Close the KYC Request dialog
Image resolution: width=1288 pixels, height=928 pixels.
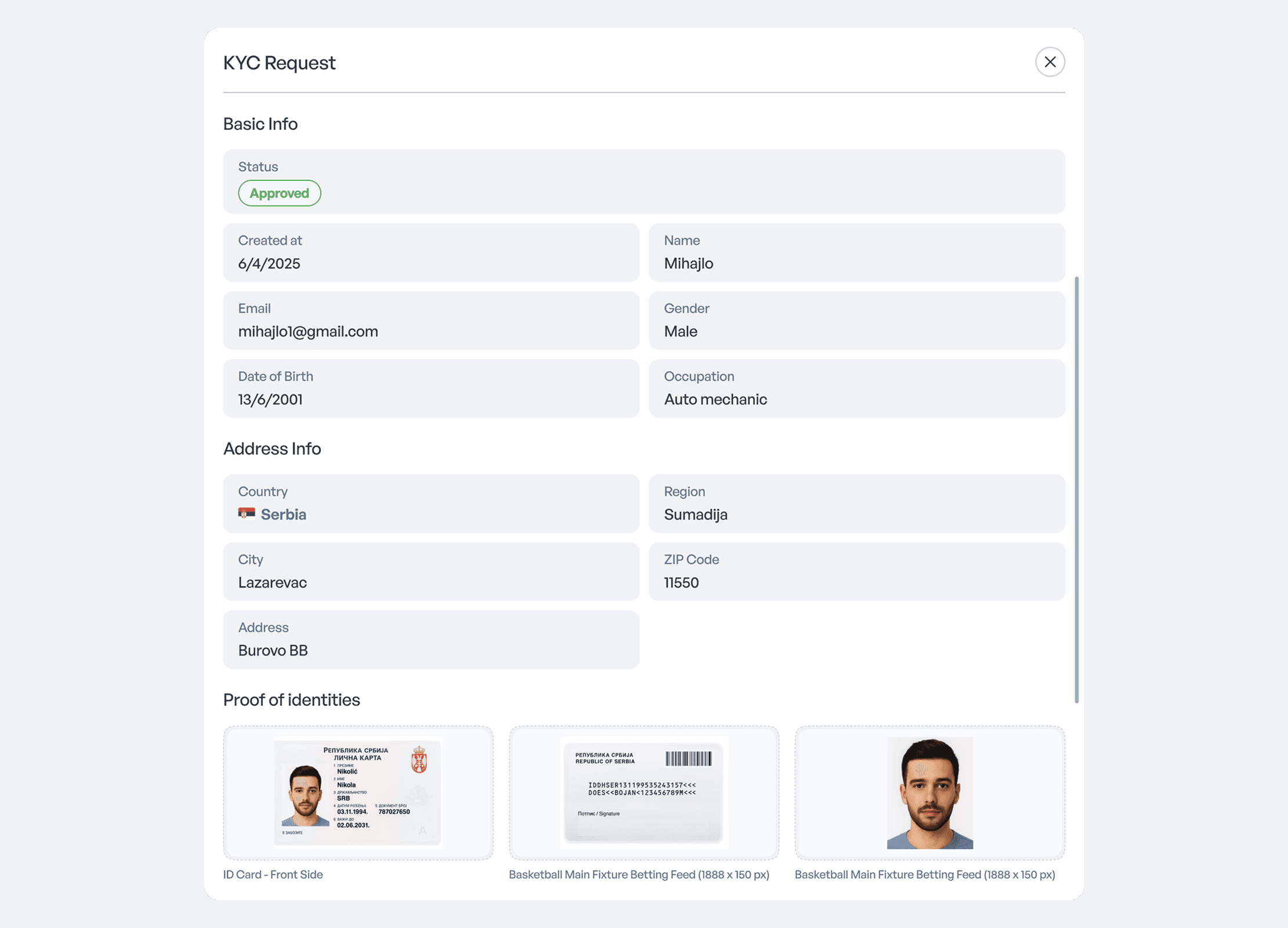(1050, 62)
